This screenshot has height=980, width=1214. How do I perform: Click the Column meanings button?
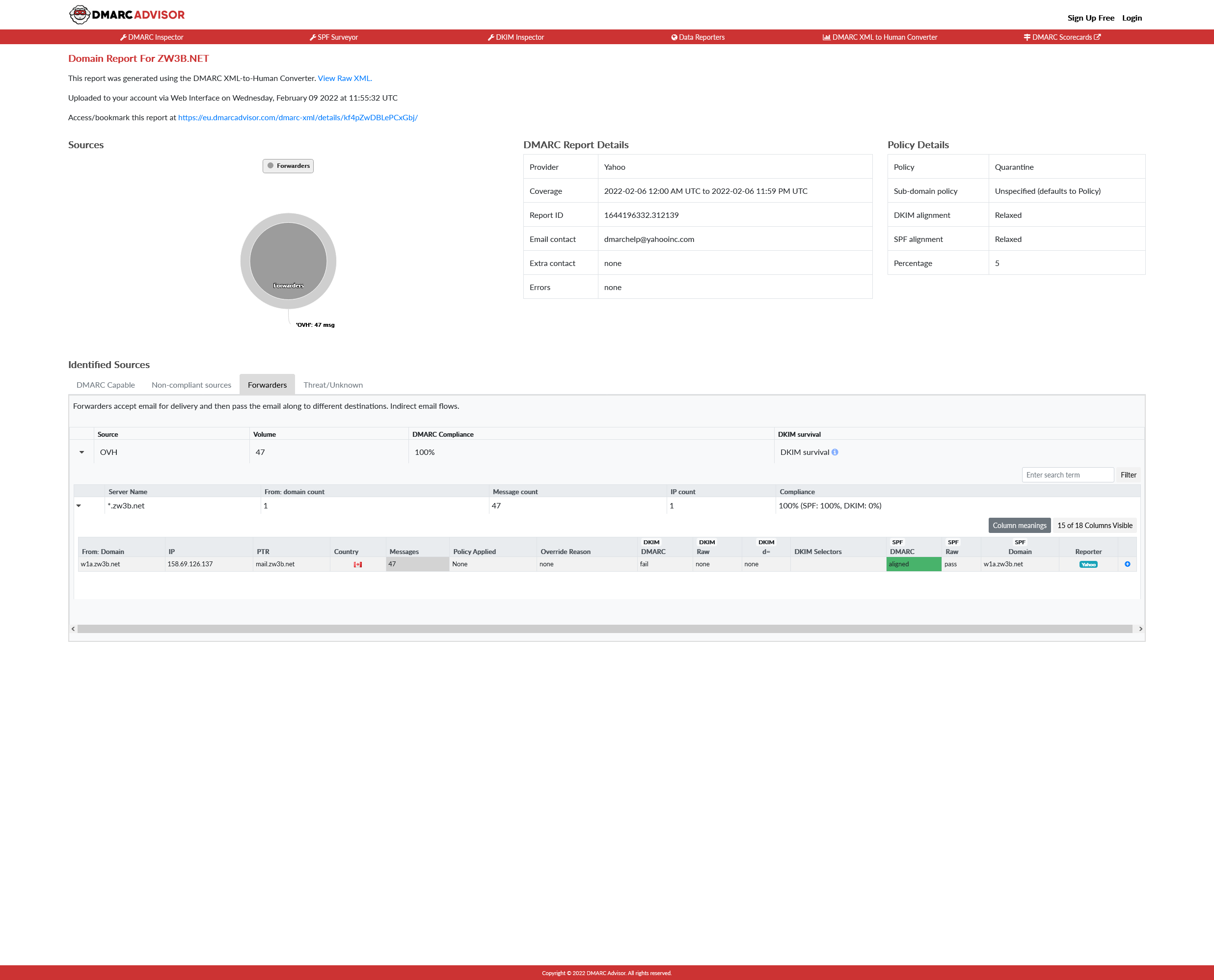1019,526
